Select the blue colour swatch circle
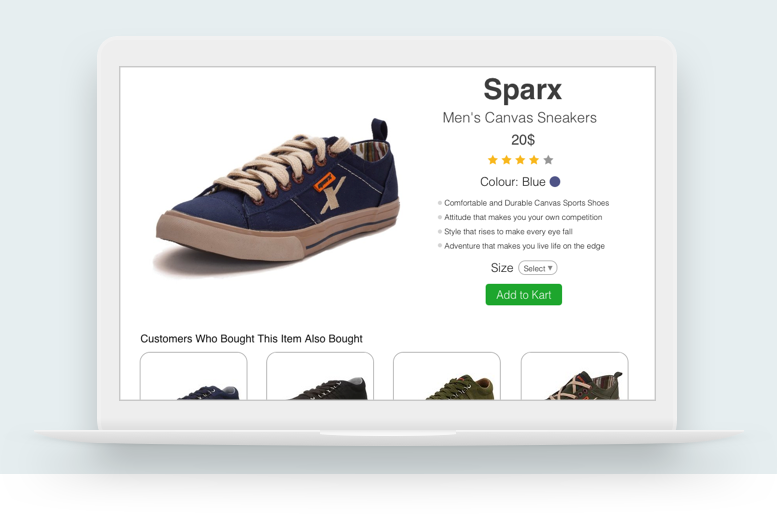Viewport: 777px width, 514px height. click(x=555, y=181)
